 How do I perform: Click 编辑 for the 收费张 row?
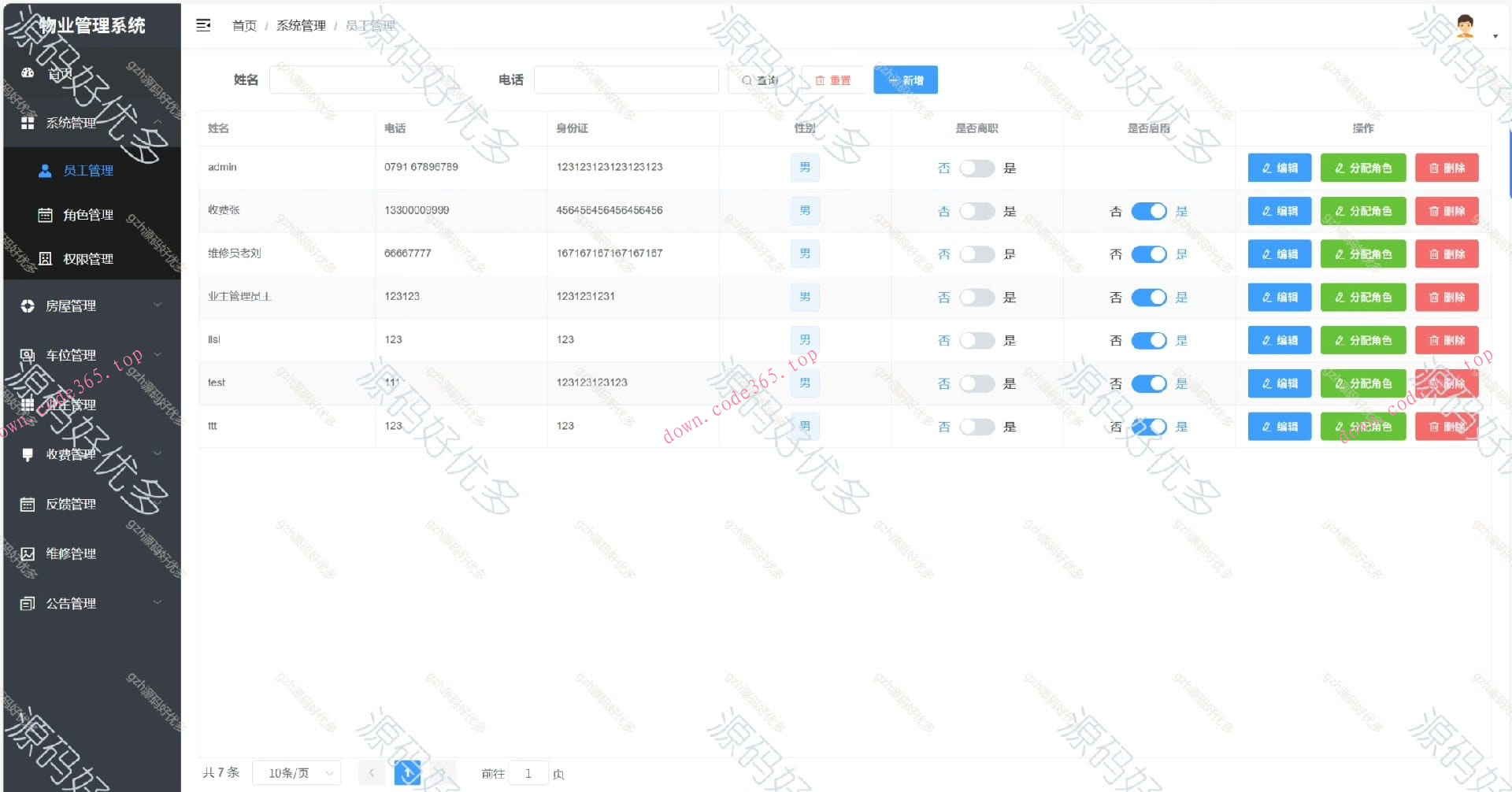pyautogui.click(x=1280, y=211)
